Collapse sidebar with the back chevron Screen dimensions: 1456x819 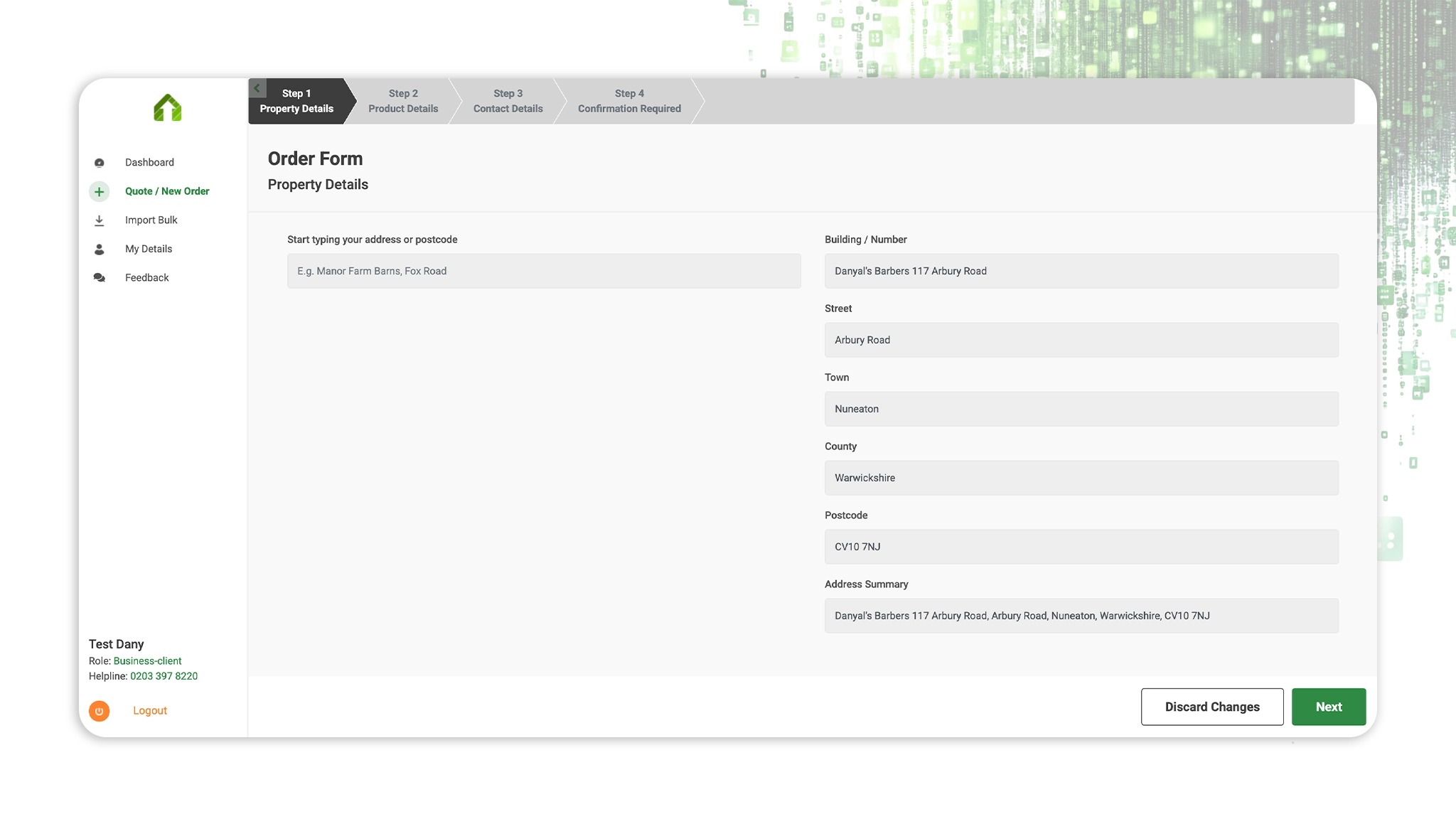(x=257, y=88)
